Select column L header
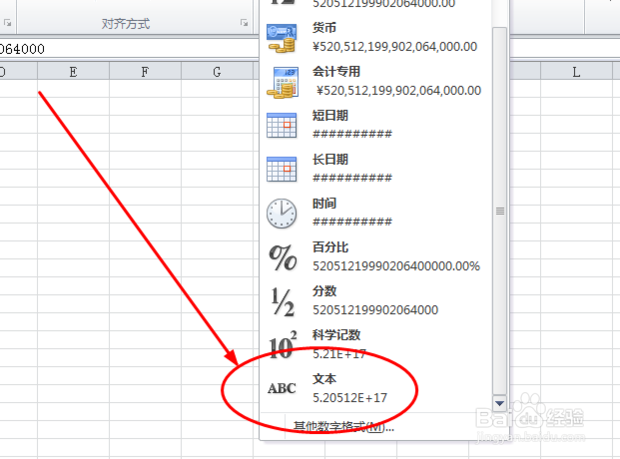The image size is (620, 459). click(576, 72)
